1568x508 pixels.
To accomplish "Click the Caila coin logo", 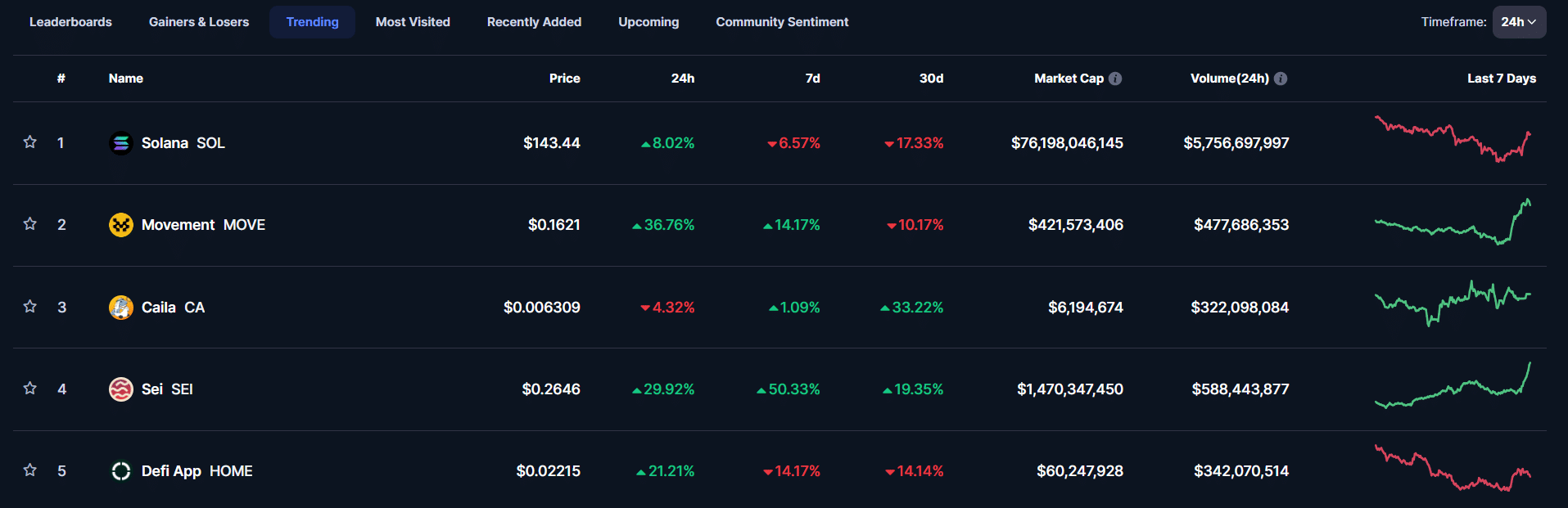I will (x=121, y=308).
